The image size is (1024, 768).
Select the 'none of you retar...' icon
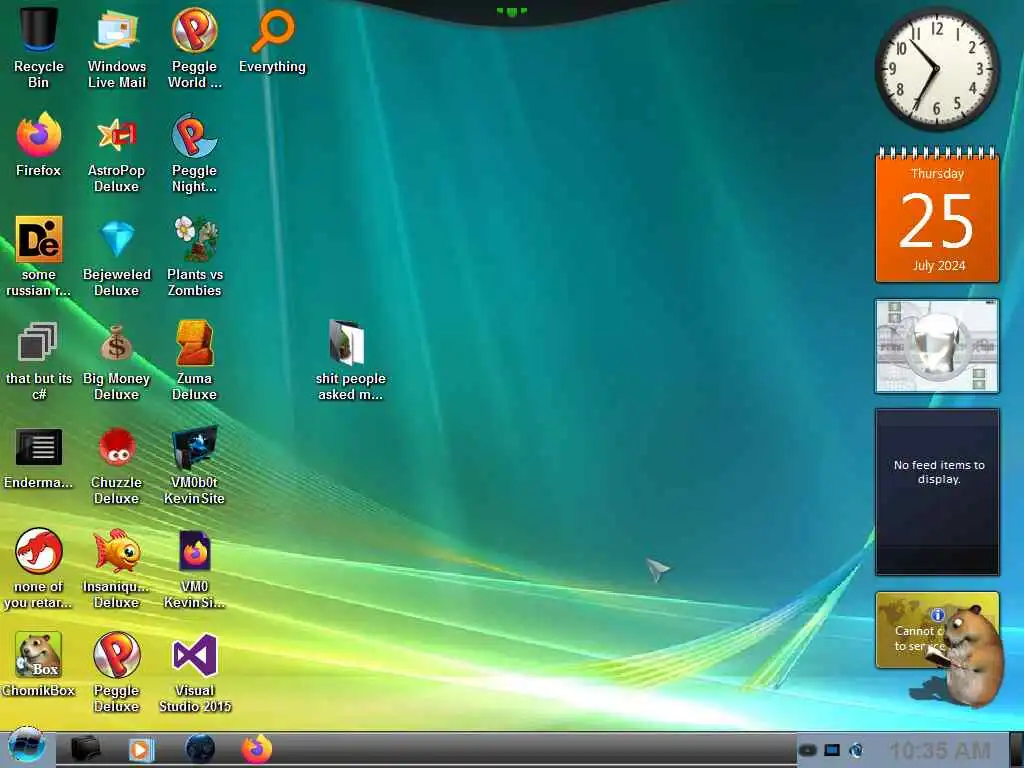tap(39, 569)
